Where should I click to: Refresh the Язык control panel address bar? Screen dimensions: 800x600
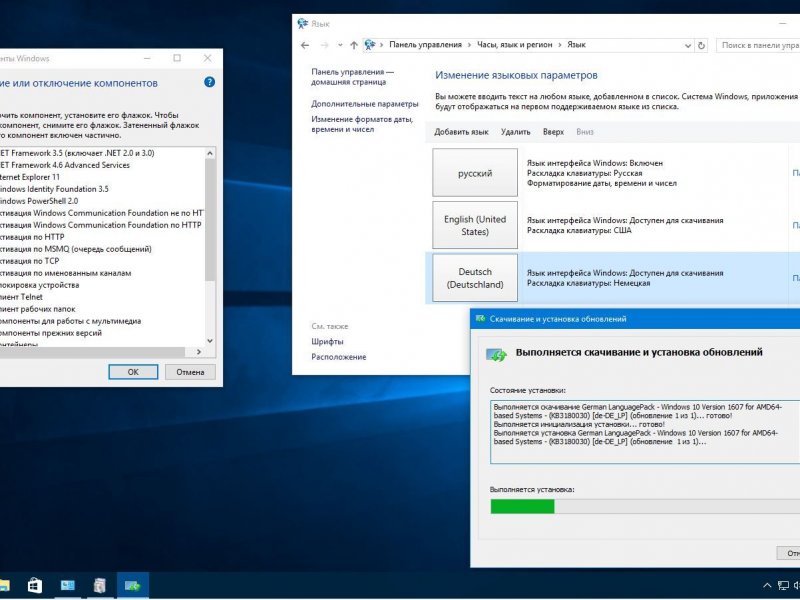tap(702, 45)
